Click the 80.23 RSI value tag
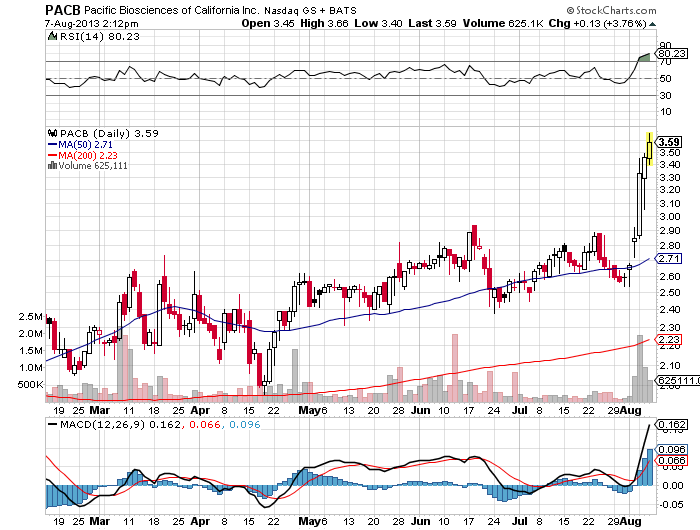 [671, 54]
